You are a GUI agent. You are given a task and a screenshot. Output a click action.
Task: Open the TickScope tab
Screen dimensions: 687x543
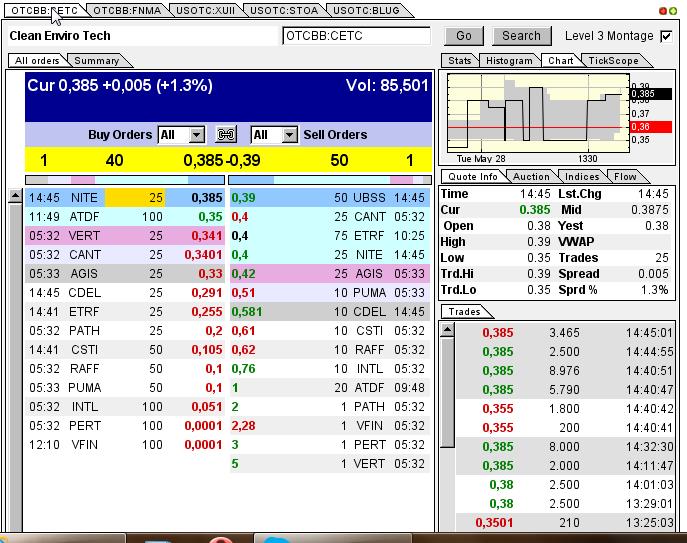point(613,61)
